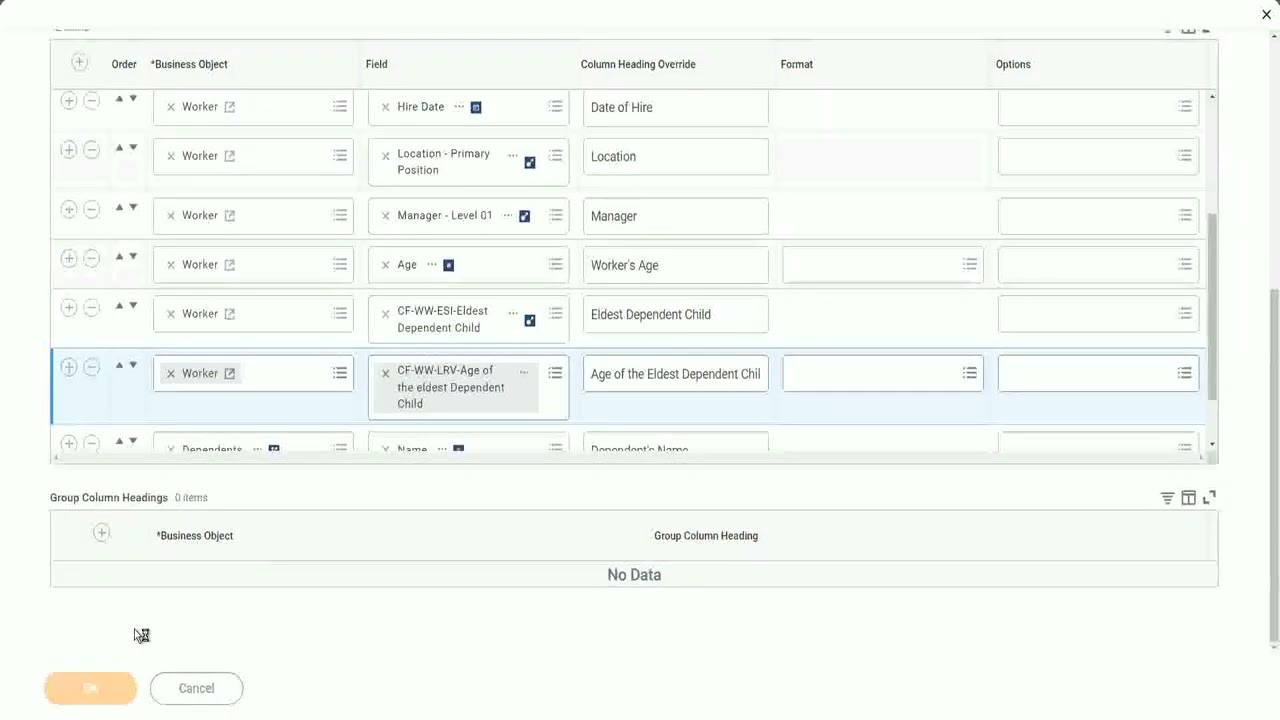Image resolution: width=1280 pixels, height=720 pixels.
Task: Move the Manager - Level 01 row down
Action: pyautogui.click(x=133, y=208)
